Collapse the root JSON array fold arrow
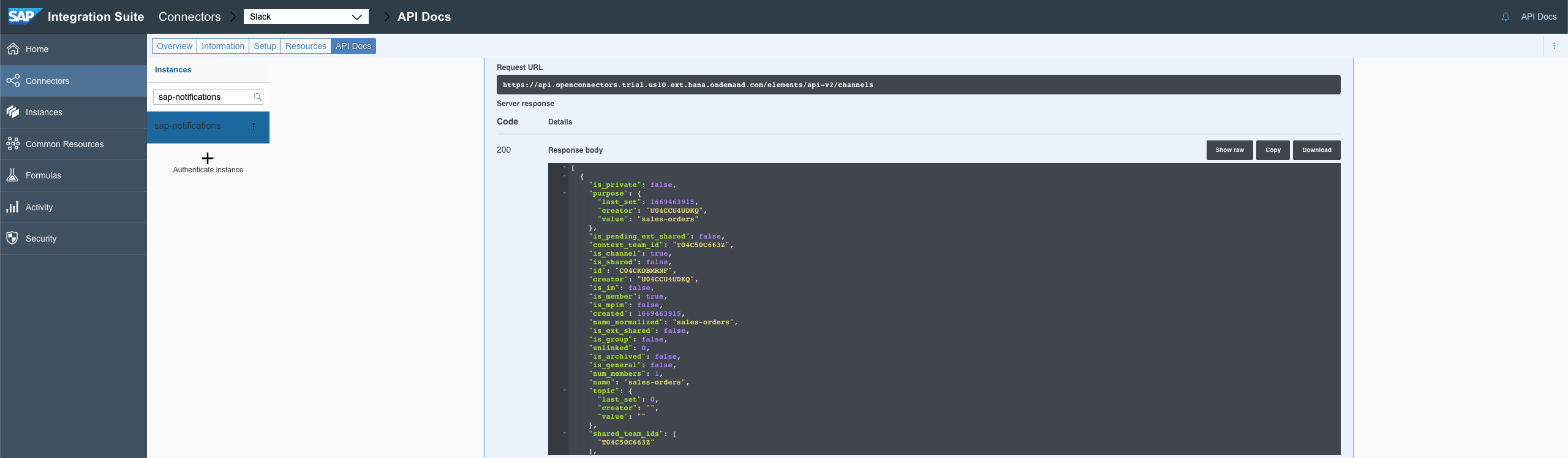The height and width of the screenshot is (458, 1568). (x=564, y=167)
